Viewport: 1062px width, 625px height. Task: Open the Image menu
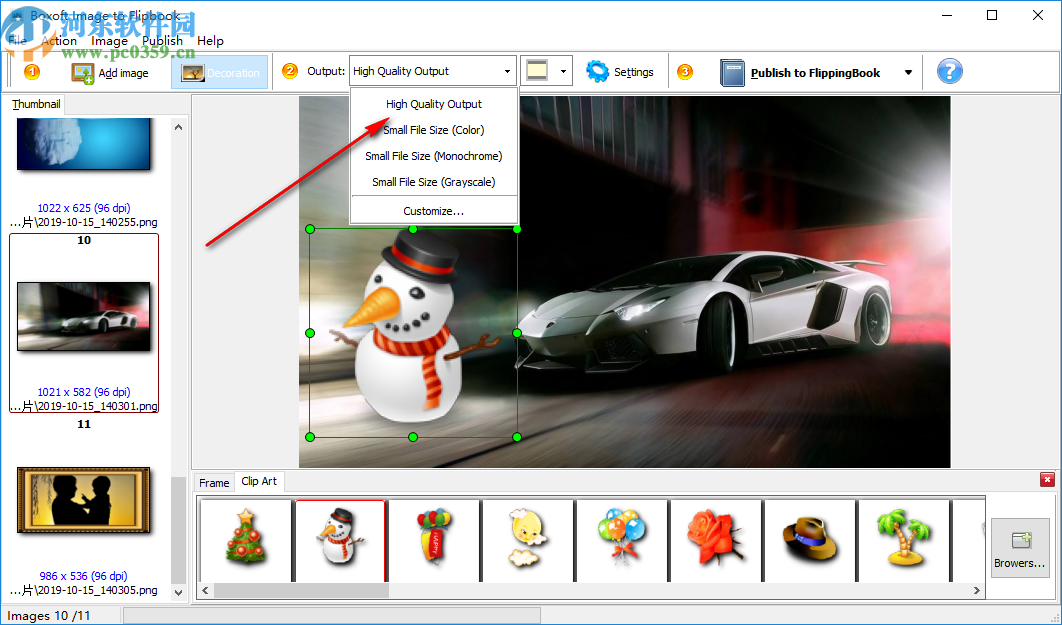pyautogui.click(x=109, y=40)
